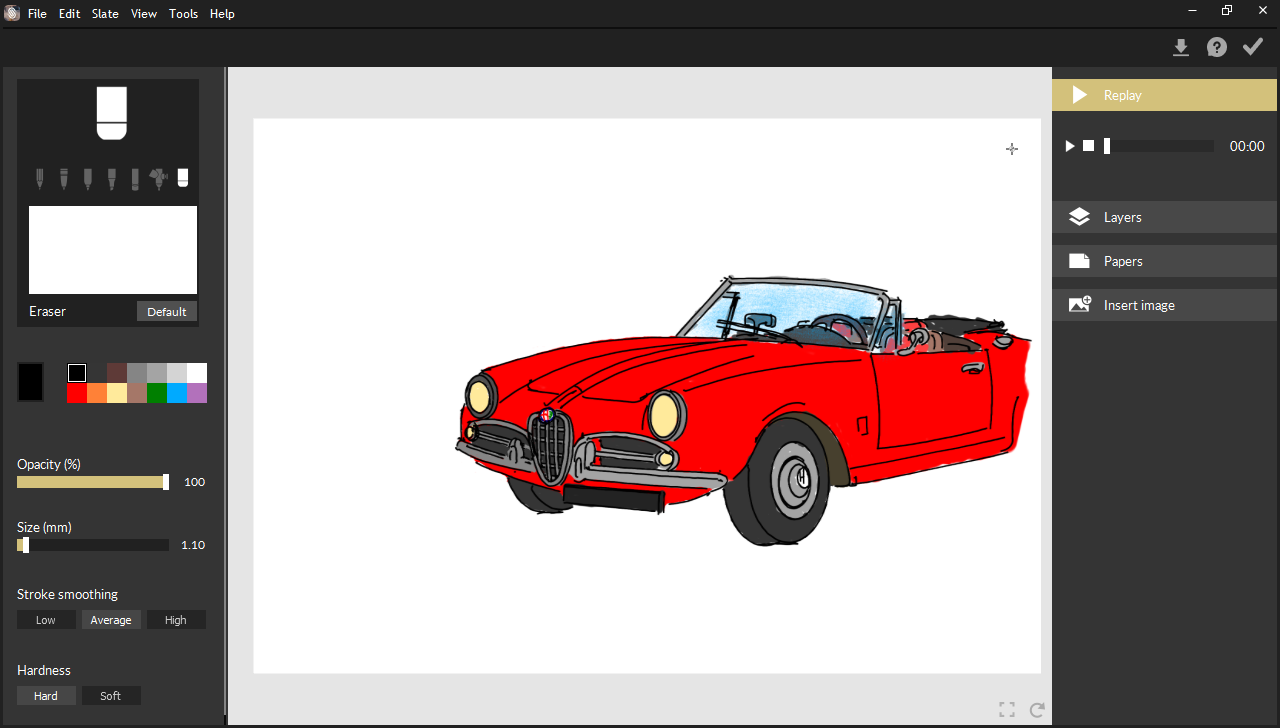Open the Edit menu
1280x728 pixels.
[69, 14]
